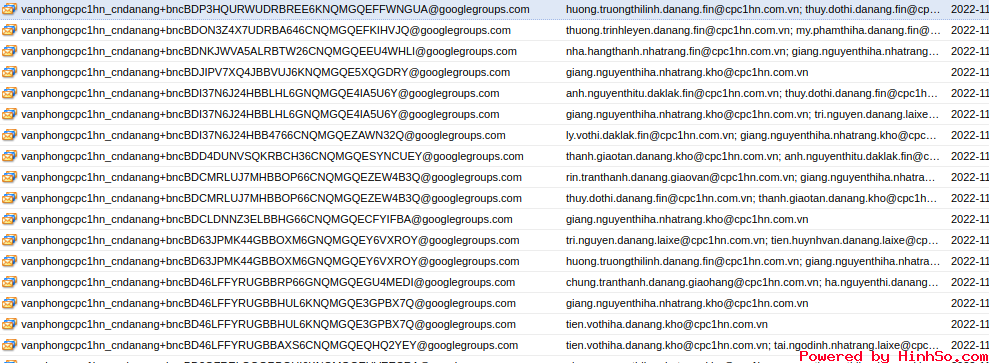Click recipient giang.nguyenthiha.nhatrang.kho in the BDJIPV7XQ4JBBVUJ6K row
The image size is (989, 363).
click(687, 72)
